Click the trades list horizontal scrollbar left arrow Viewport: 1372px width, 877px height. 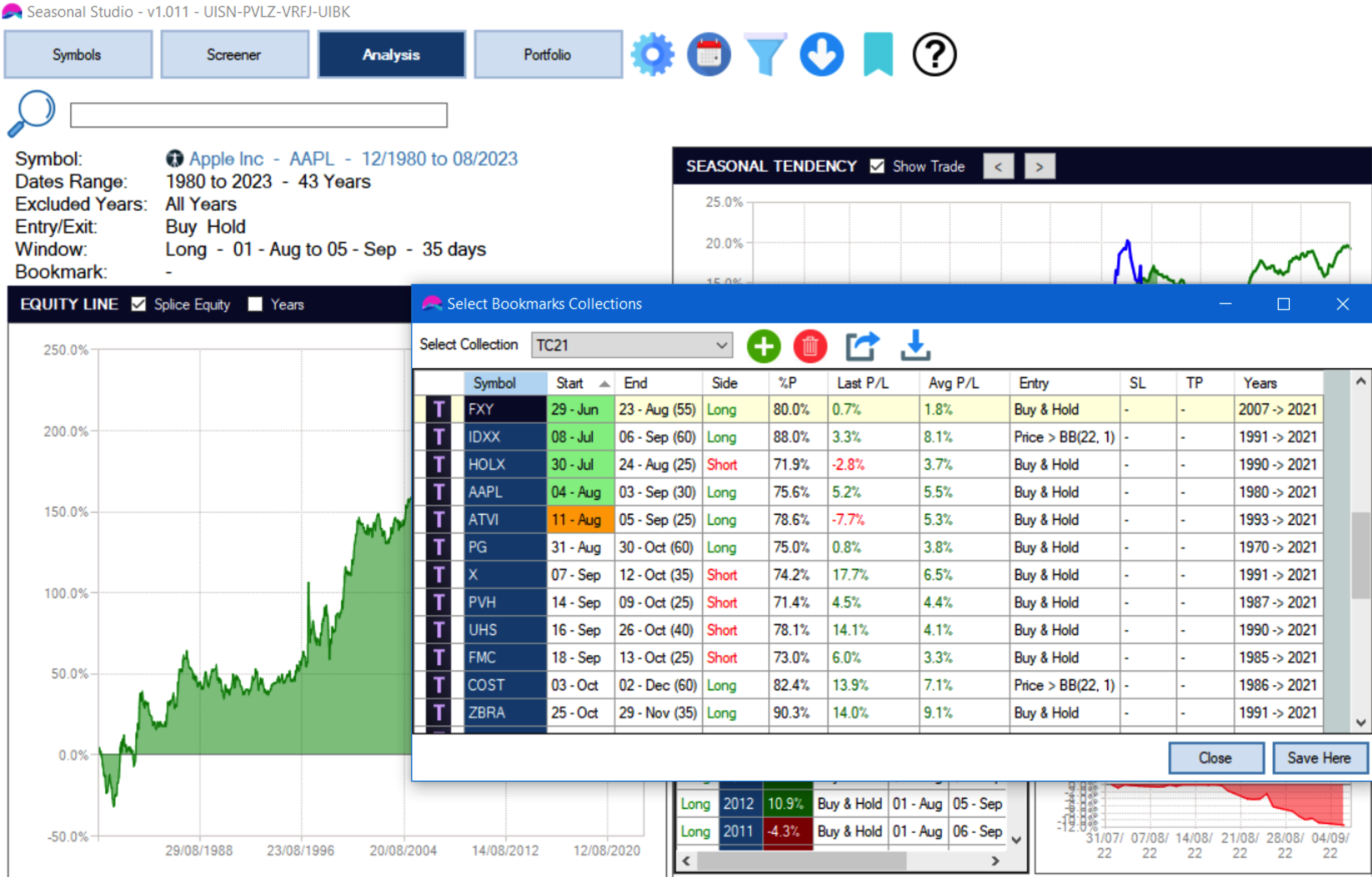click(x=686, y=861)
